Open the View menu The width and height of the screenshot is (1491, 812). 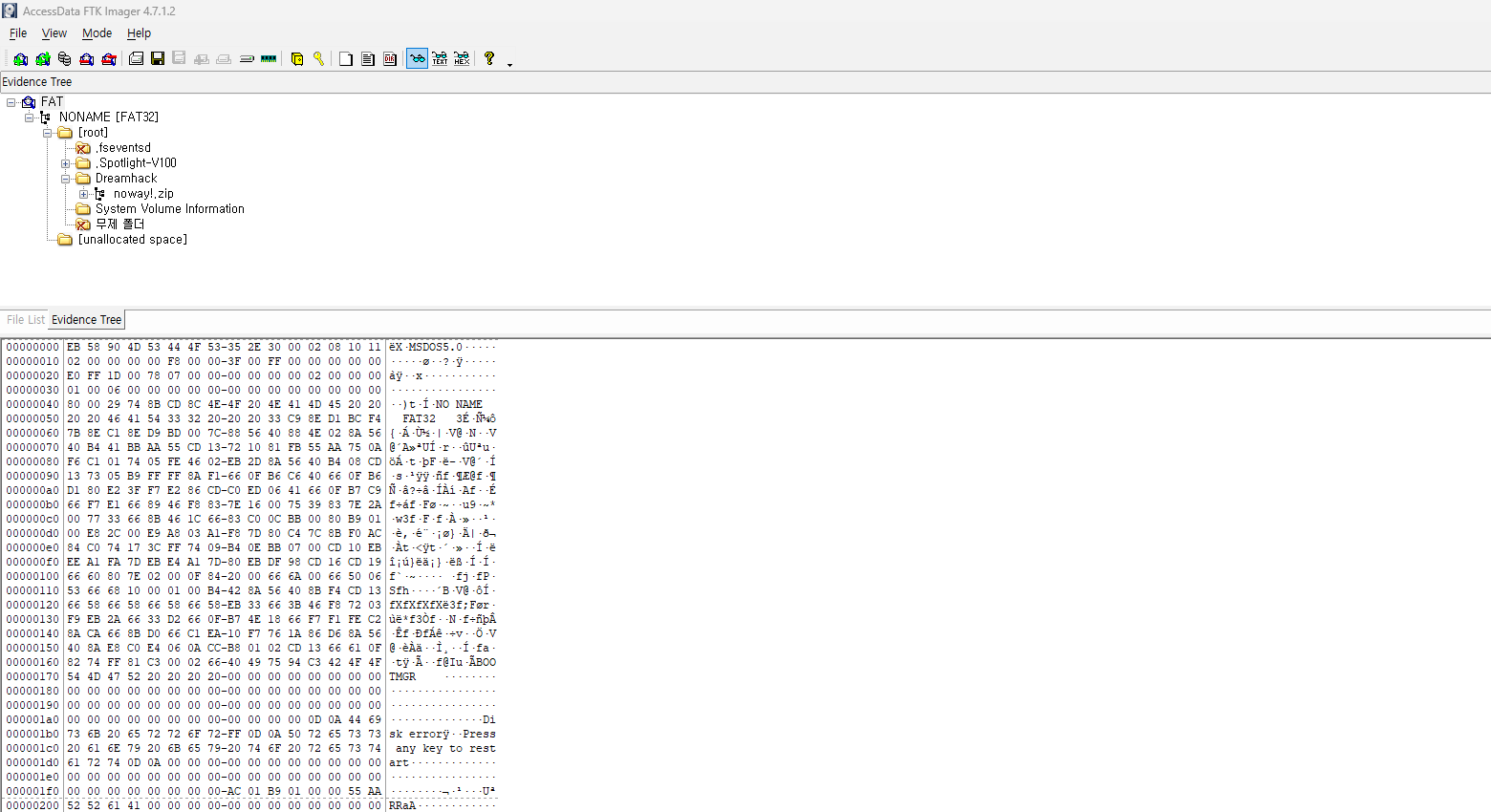click(54, 33)
